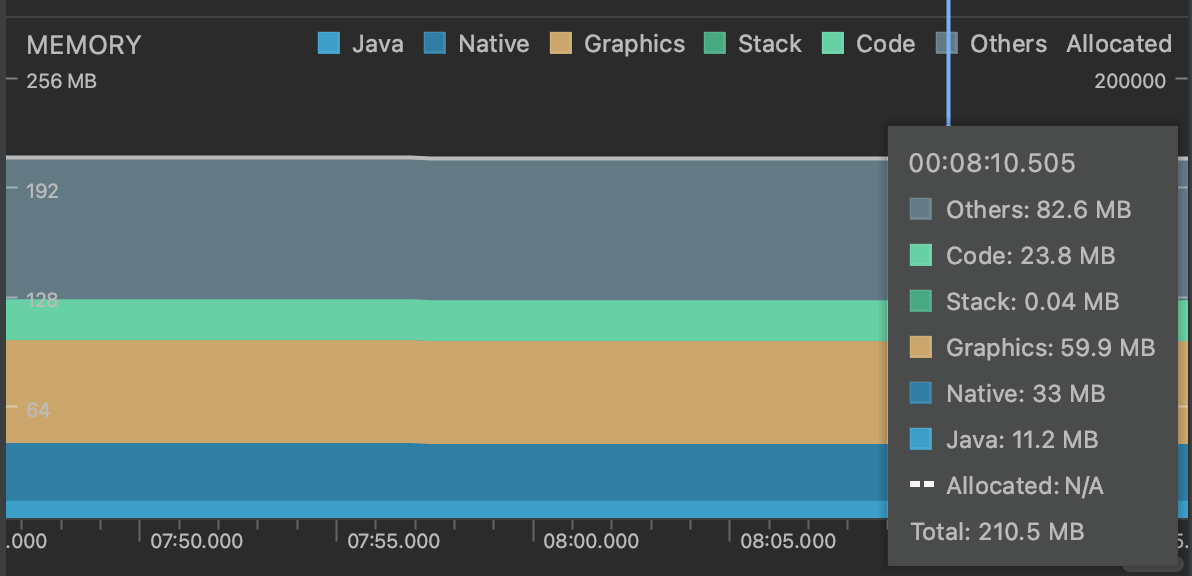Select the Allocated legend label
Screen dimensions: 1192x576
pos(1118,44)
